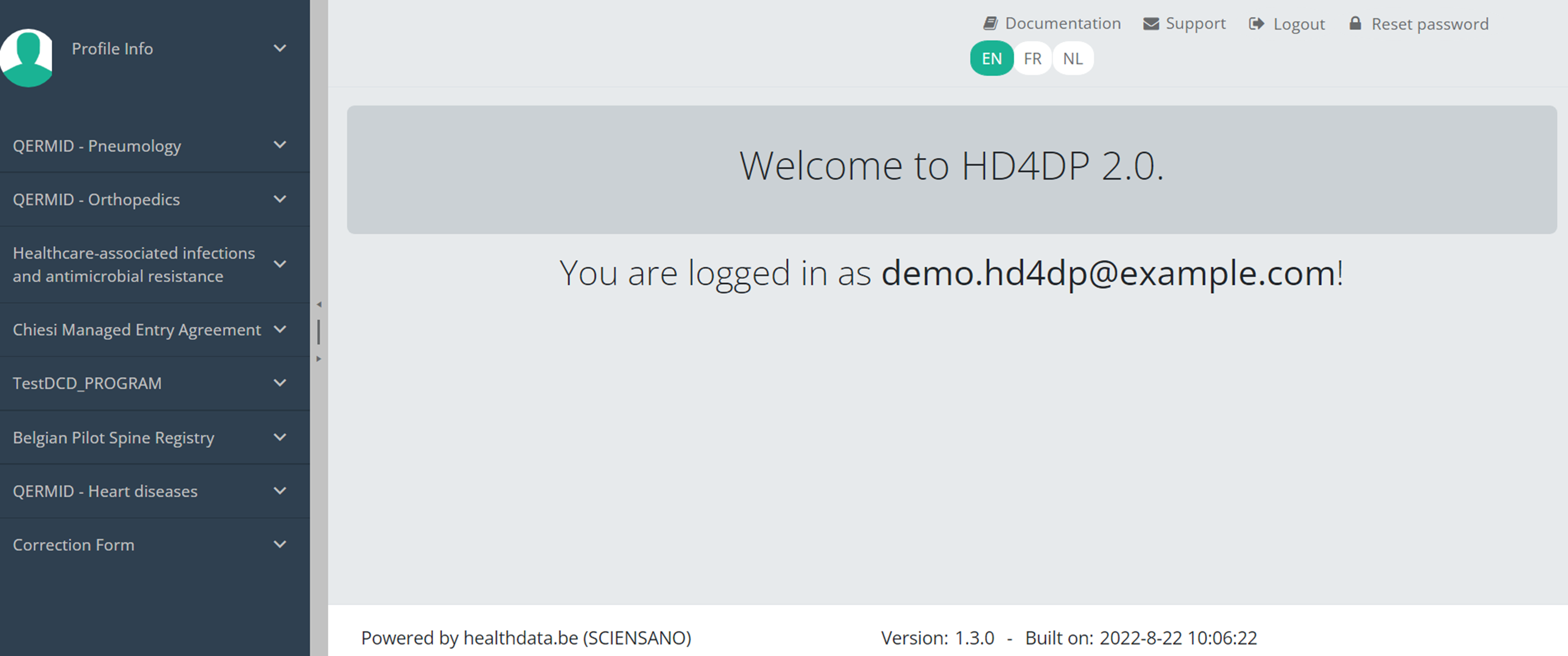Click the Reset password lock icon
The height and width of the screenshot is (656, 1568).
pyautogui.click(x=1355, y=23)
